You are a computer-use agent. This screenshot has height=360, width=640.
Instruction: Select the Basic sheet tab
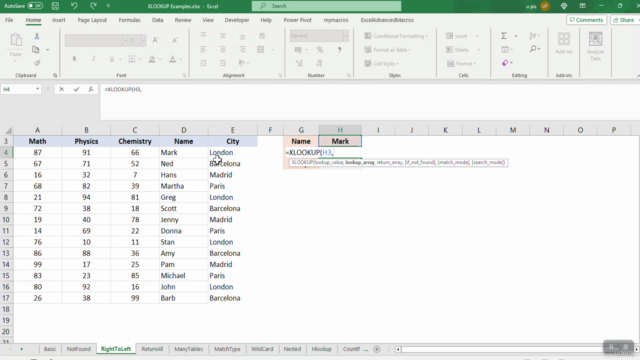point(50,349)
